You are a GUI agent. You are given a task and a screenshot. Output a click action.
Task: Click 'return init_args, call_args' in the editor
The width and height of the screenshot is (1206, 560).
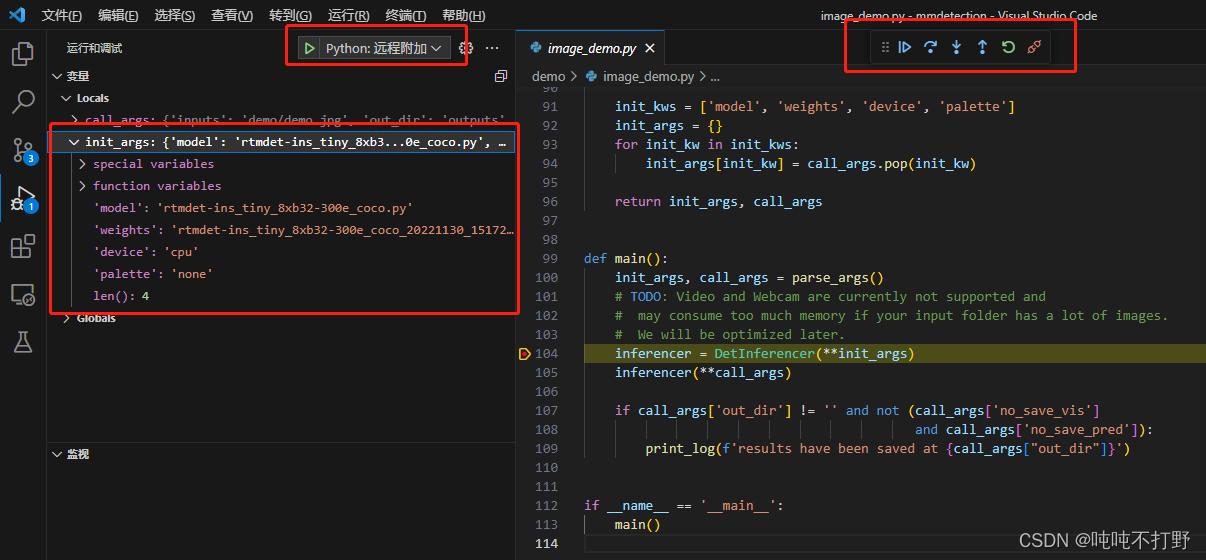point(718,201)
